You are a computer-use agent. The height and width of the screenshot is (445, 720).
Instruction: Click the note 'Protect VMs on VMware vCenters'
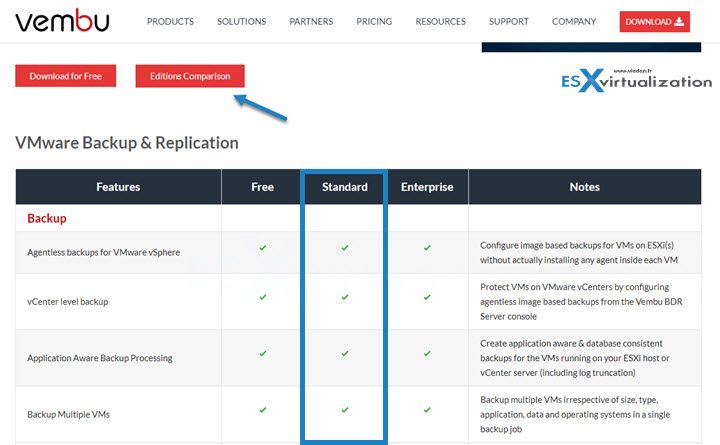pos(581,302)
